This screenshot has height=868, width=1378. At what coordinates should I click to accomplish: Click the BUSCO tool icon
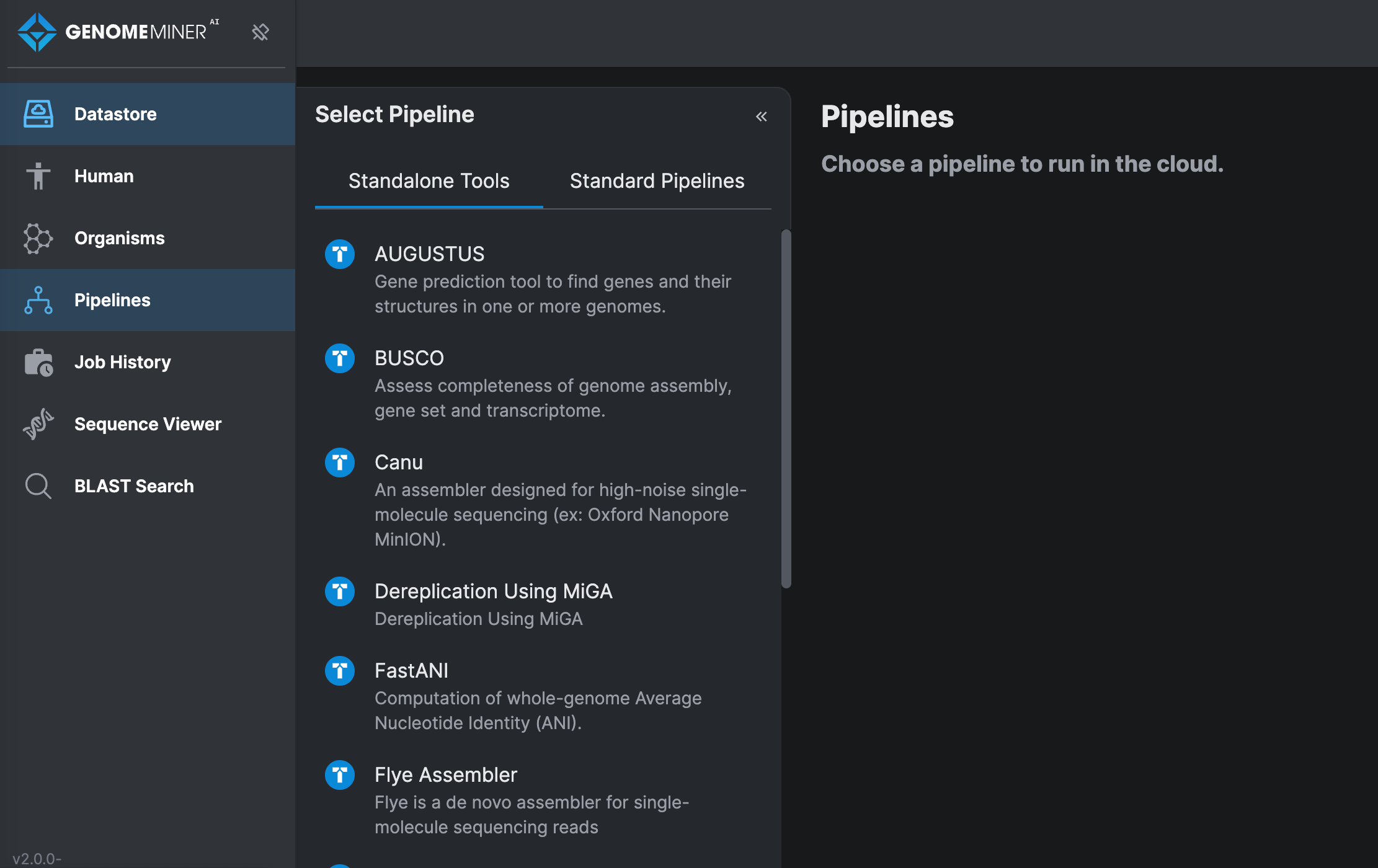[x=340, y=358]
